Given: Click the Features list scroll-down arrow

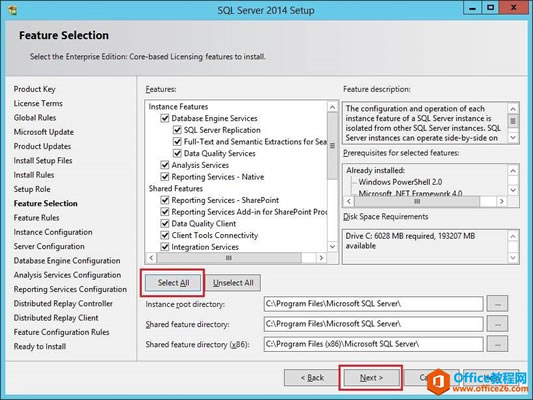Looking at the screenshot, I should [332, 246].
